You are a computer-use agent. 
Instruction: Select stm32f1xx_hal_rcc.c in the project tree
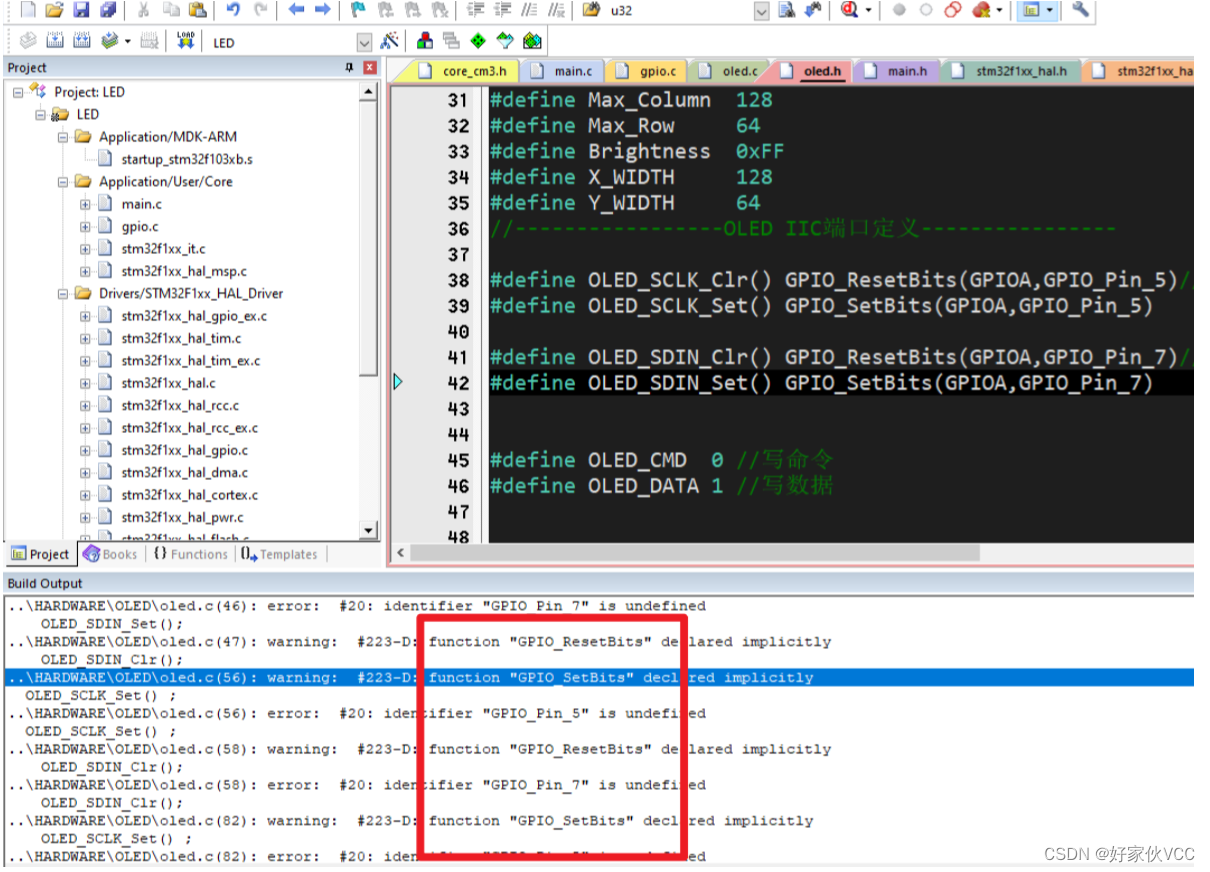[180, 406]
